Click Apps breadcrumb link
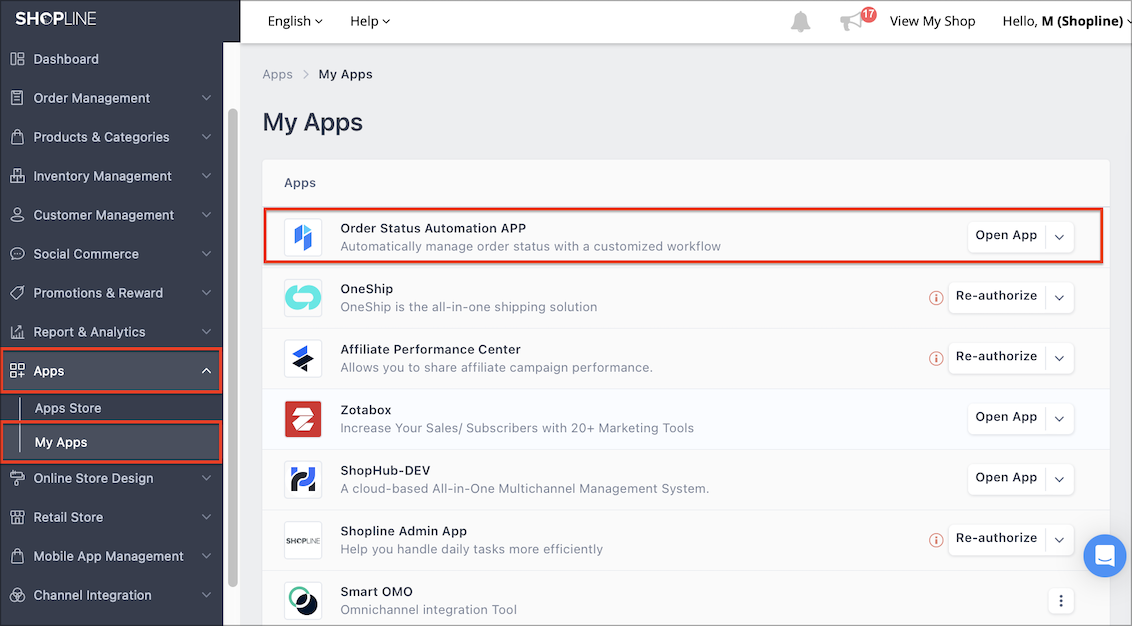This screenshot has height=626, width=1132. click(277, 74)
